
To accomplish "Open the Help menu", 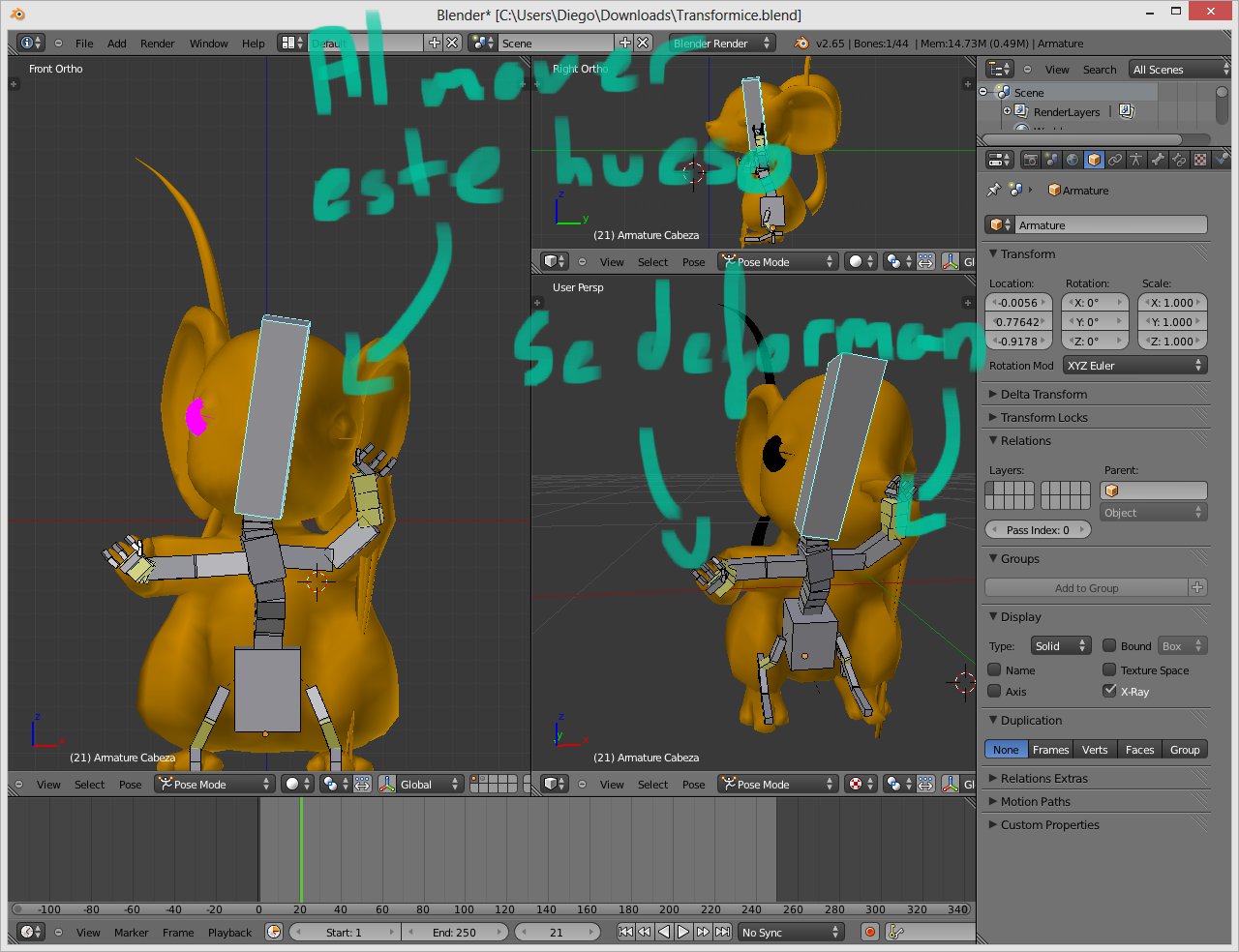I will (x=253, y=43).
